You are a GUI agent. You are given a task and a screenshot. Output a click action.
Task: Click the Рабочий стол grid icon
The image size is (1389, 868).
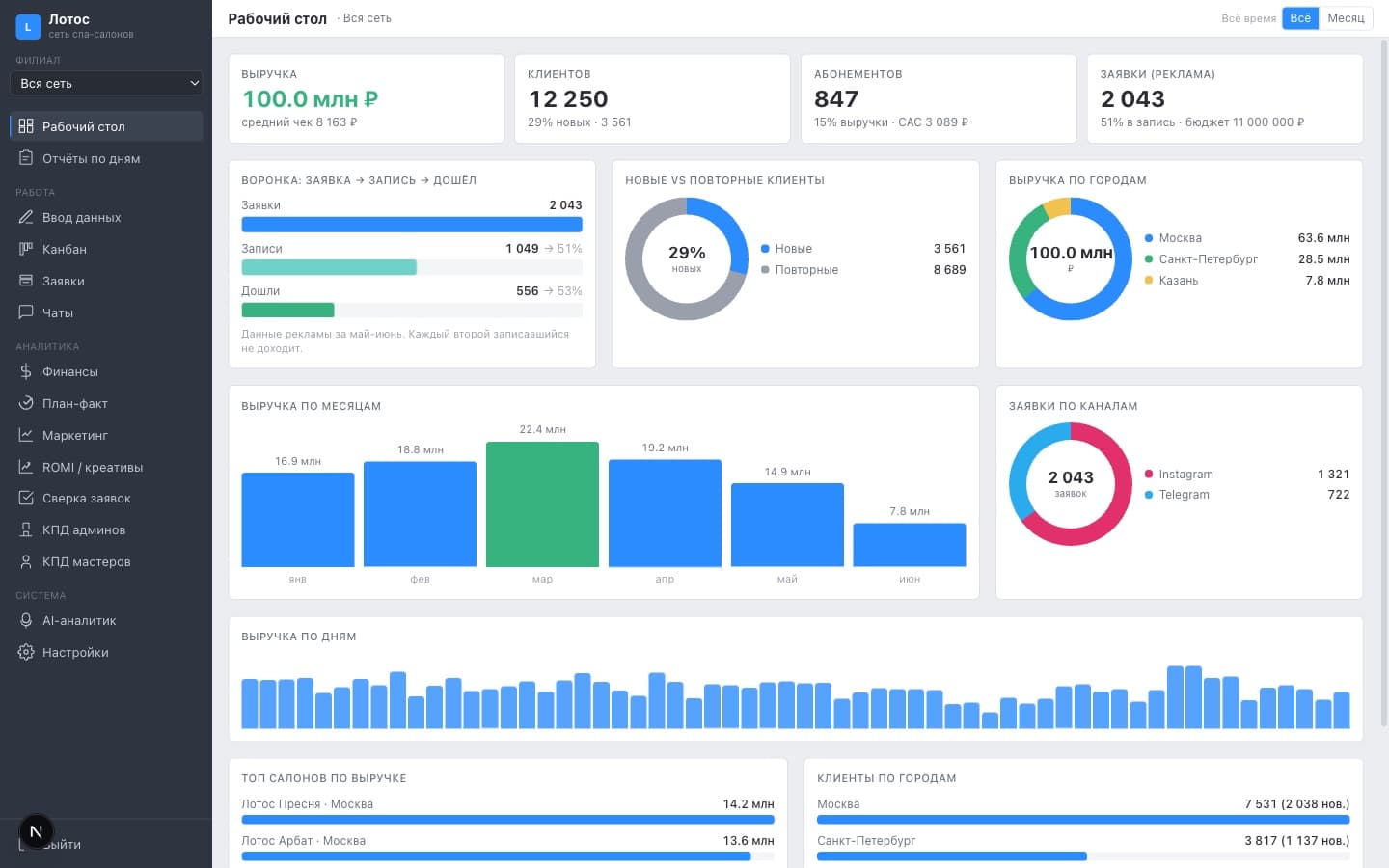pyautogui.click(x=26, y=126)
